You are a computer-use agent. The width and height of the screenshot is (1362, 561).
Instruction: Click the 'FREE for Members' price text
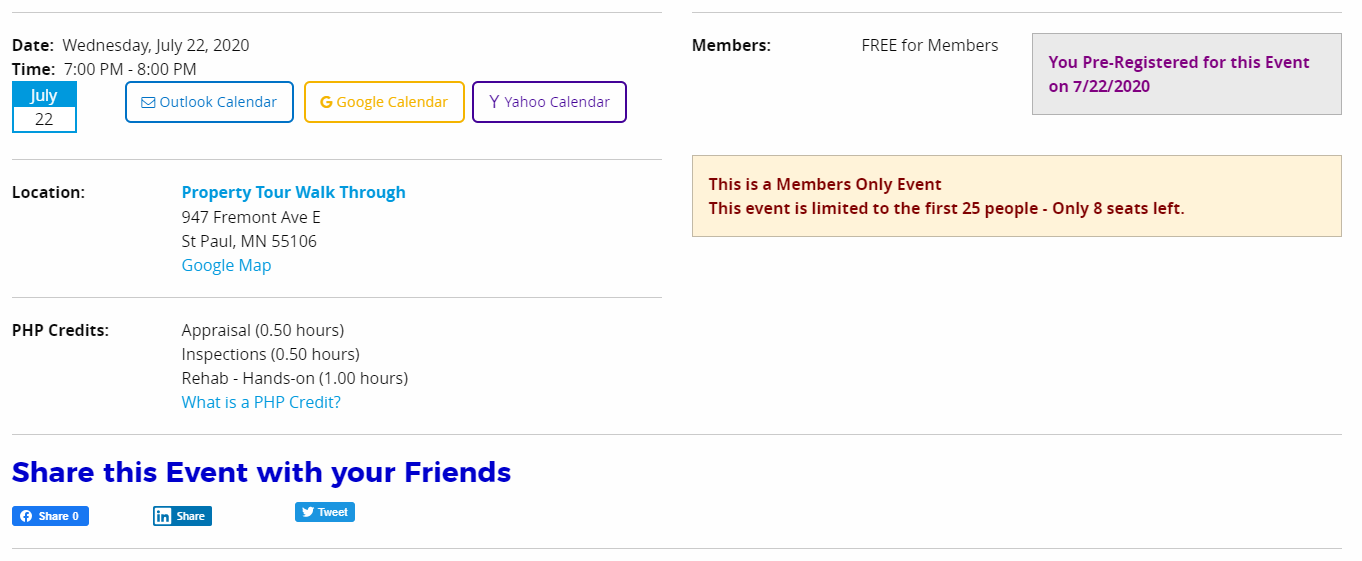click(x=929, y=45)
